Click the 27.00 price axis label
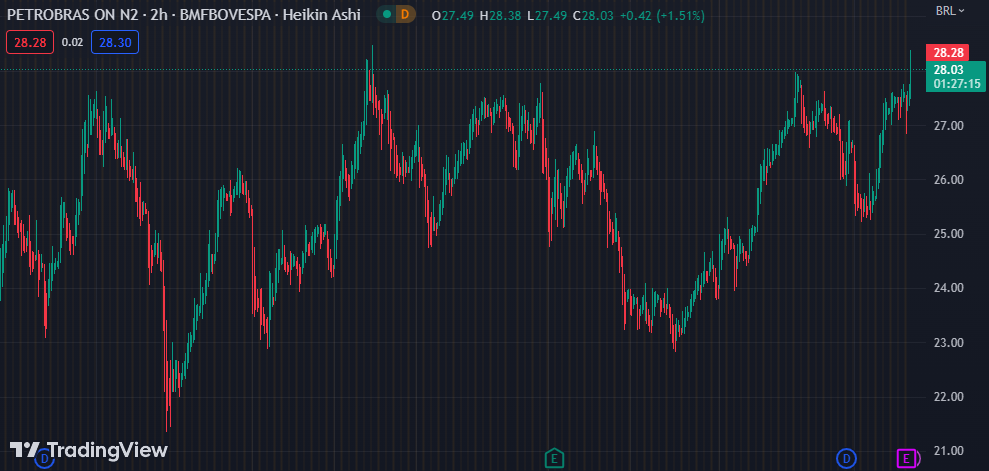 (x=948, y=125)
